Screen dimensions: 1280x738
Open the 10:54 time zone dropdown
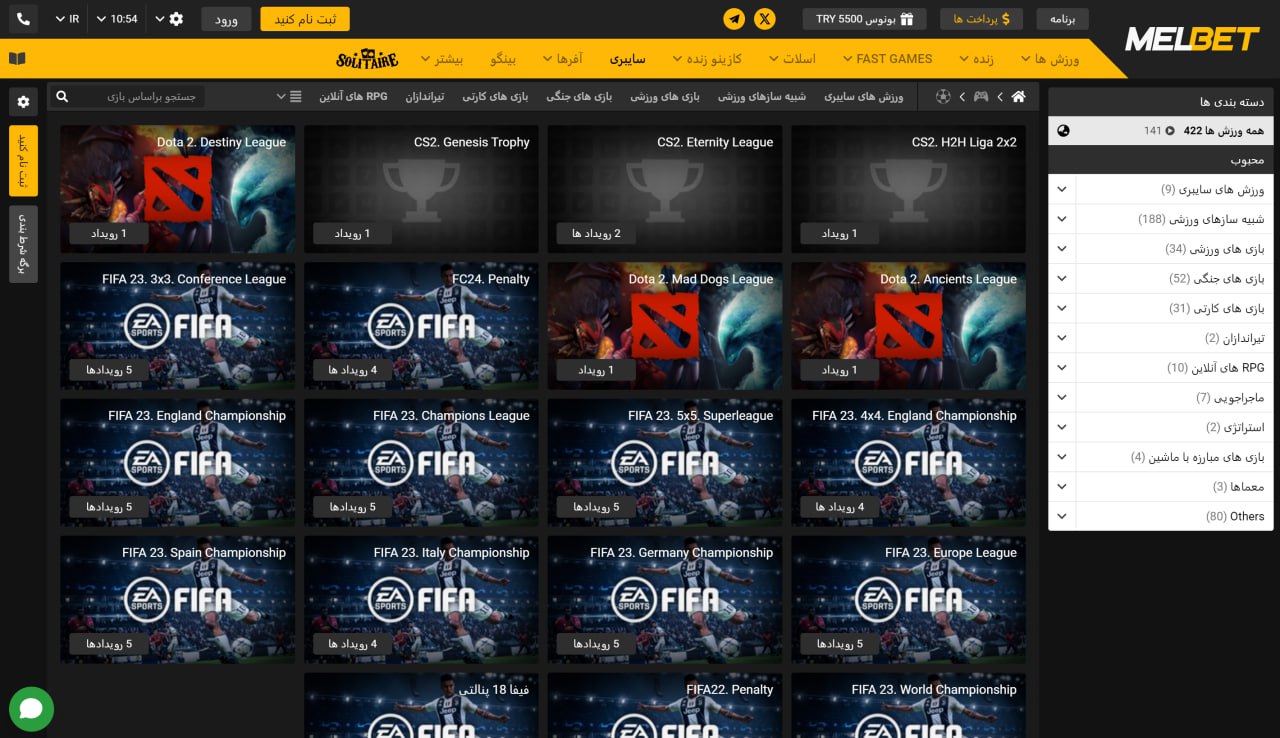tap(117, 19)
